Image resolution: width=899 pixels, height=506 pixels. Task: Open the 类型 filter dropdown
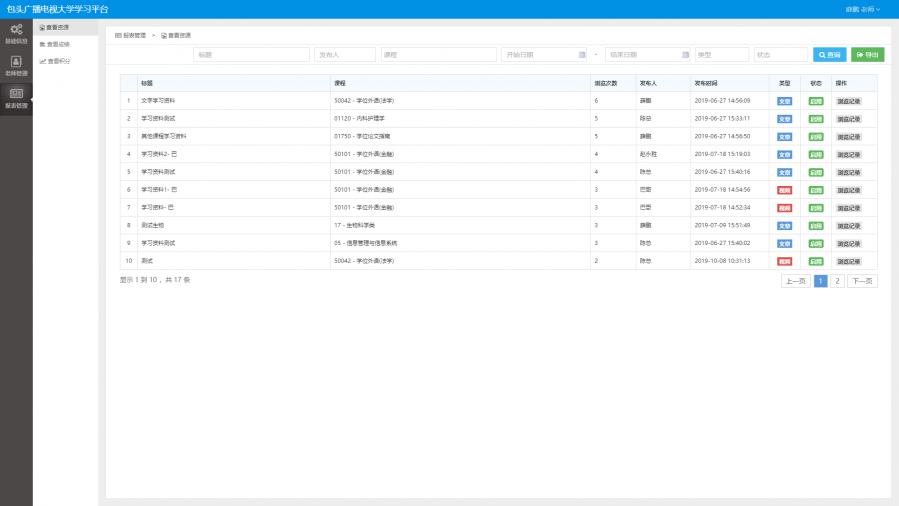pos(721,55)
